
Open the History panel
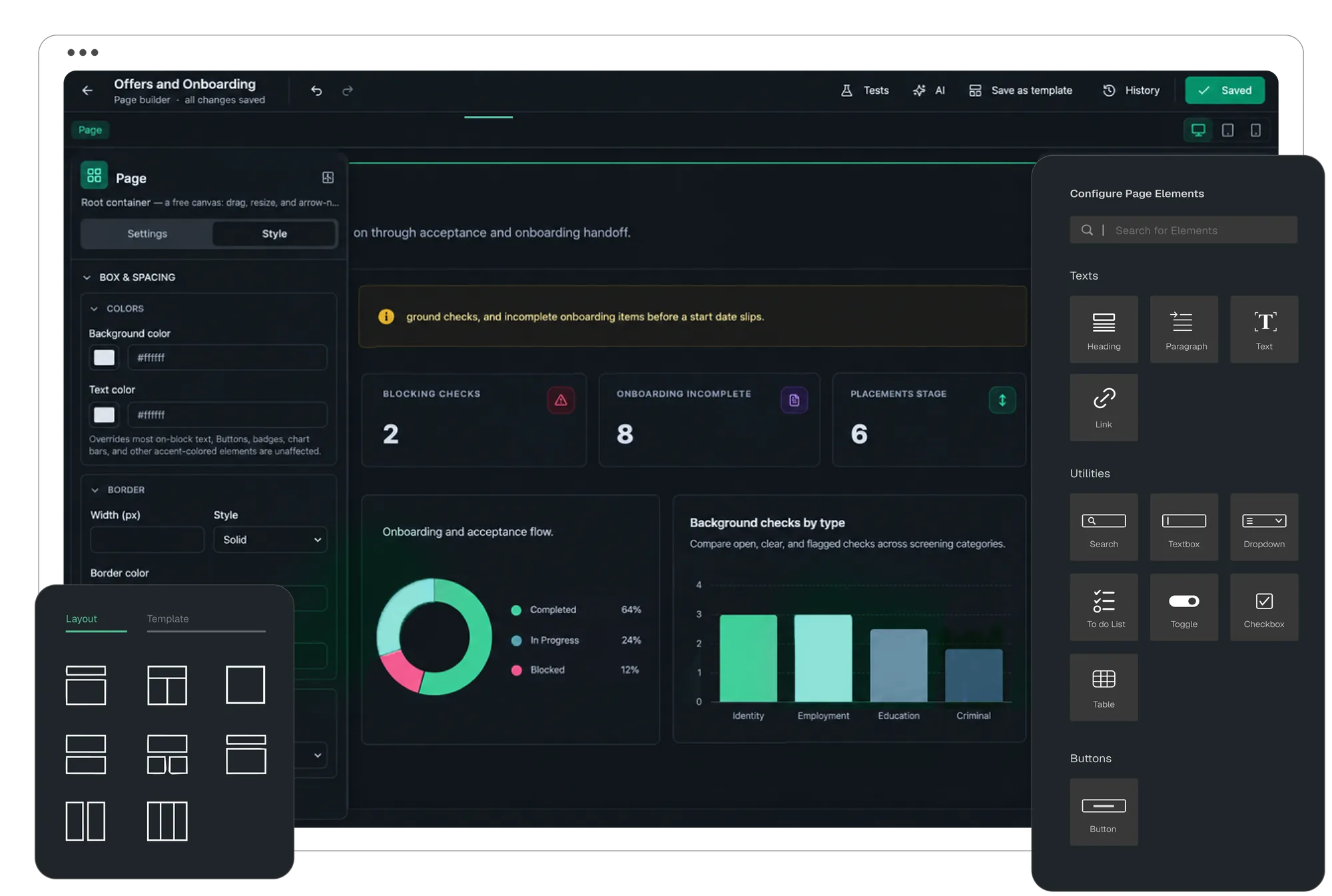[x=1131, y=91]
